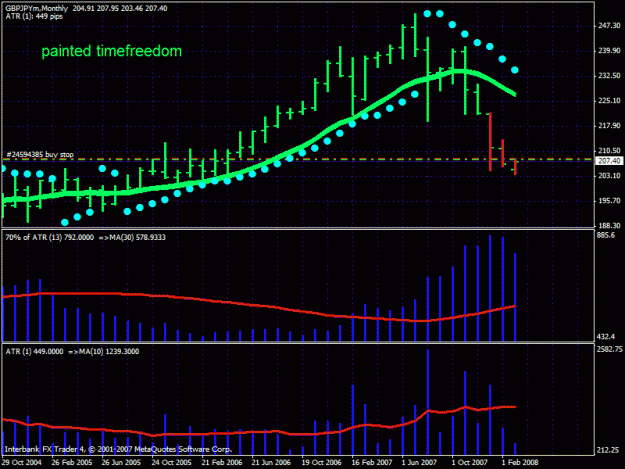Click the 212.25 scale value
The width and height of the screenshot is (625, 469).
point(608,450)
